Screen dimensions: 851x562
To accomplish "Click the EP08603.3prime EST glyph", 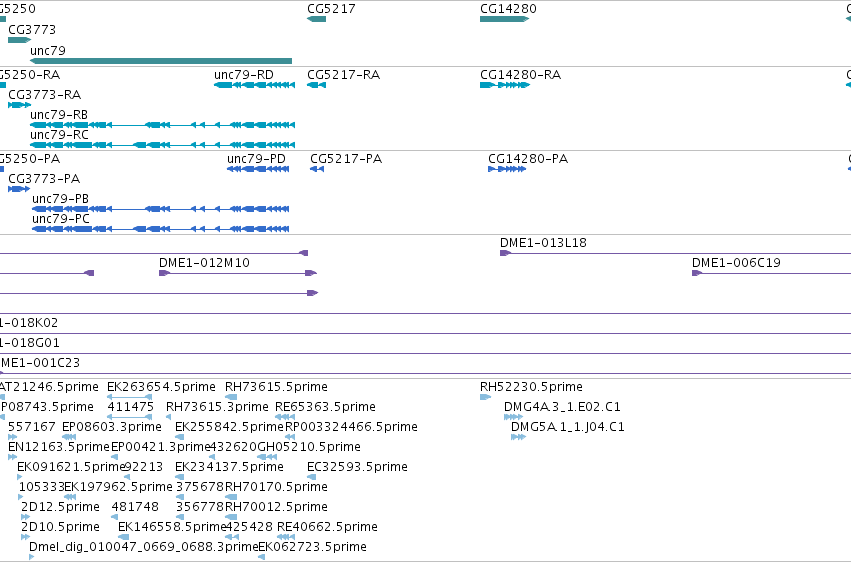I will click(69, 437).
